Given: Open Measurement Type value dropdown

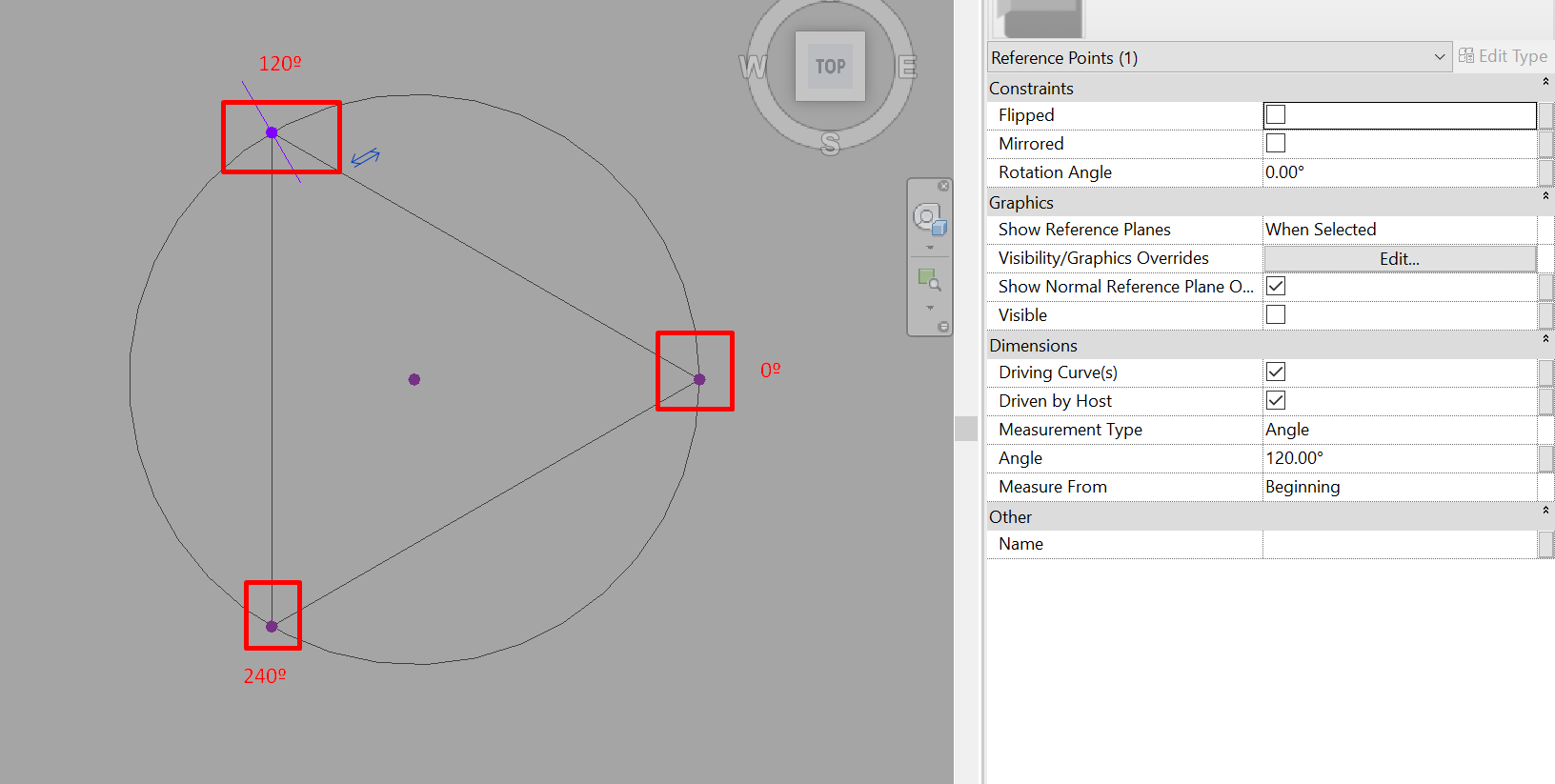Looking at the screenshot, I should point(1400,430).
